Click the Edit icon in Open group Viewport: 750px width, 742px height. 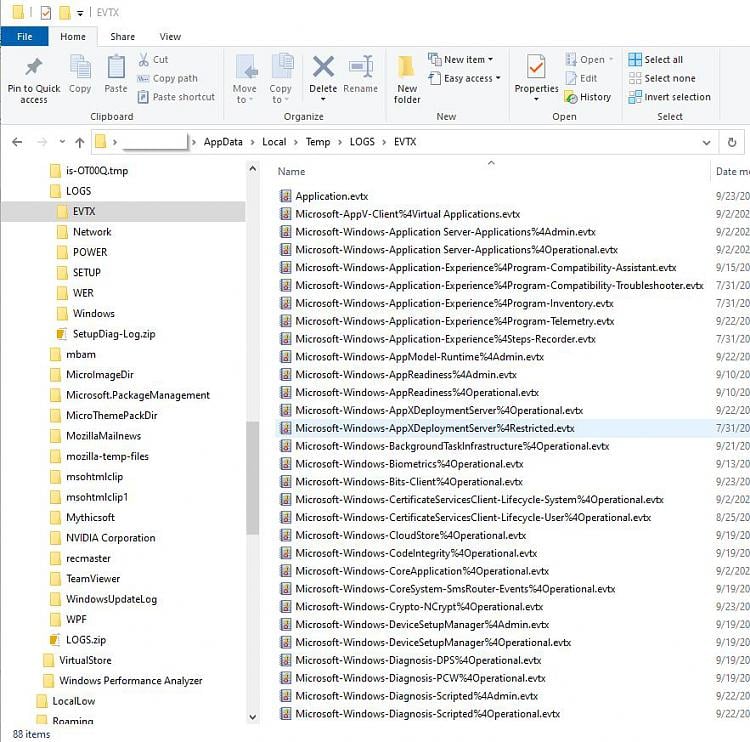coord(571,78)
